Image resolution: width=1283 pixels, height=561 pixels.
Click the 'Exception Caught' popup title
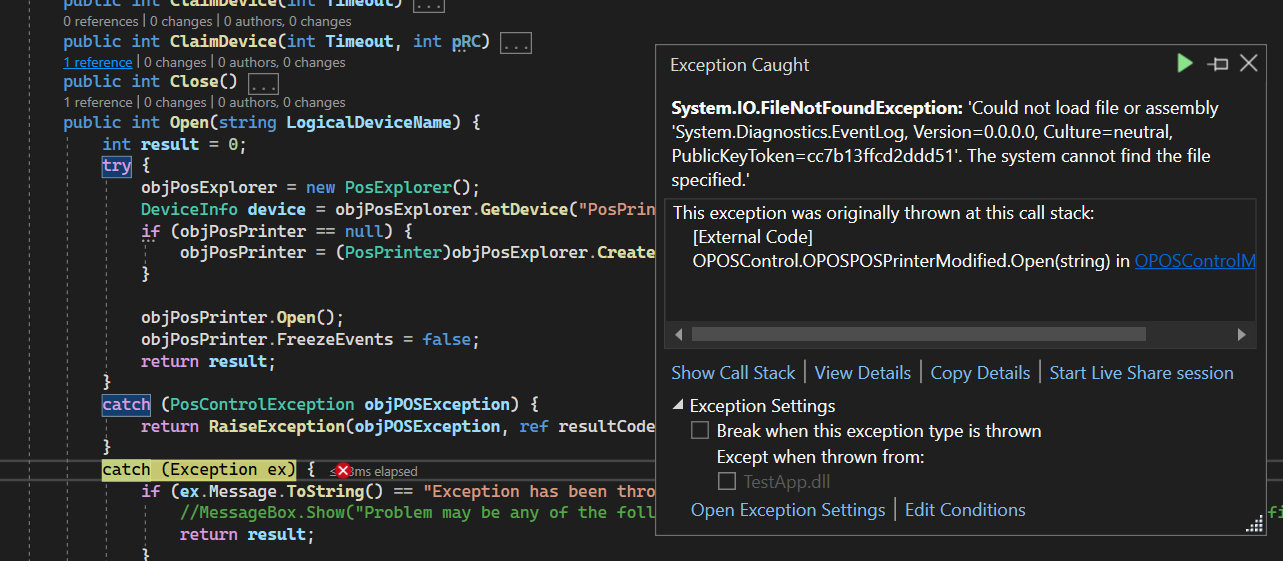click(x=740, y=65)
